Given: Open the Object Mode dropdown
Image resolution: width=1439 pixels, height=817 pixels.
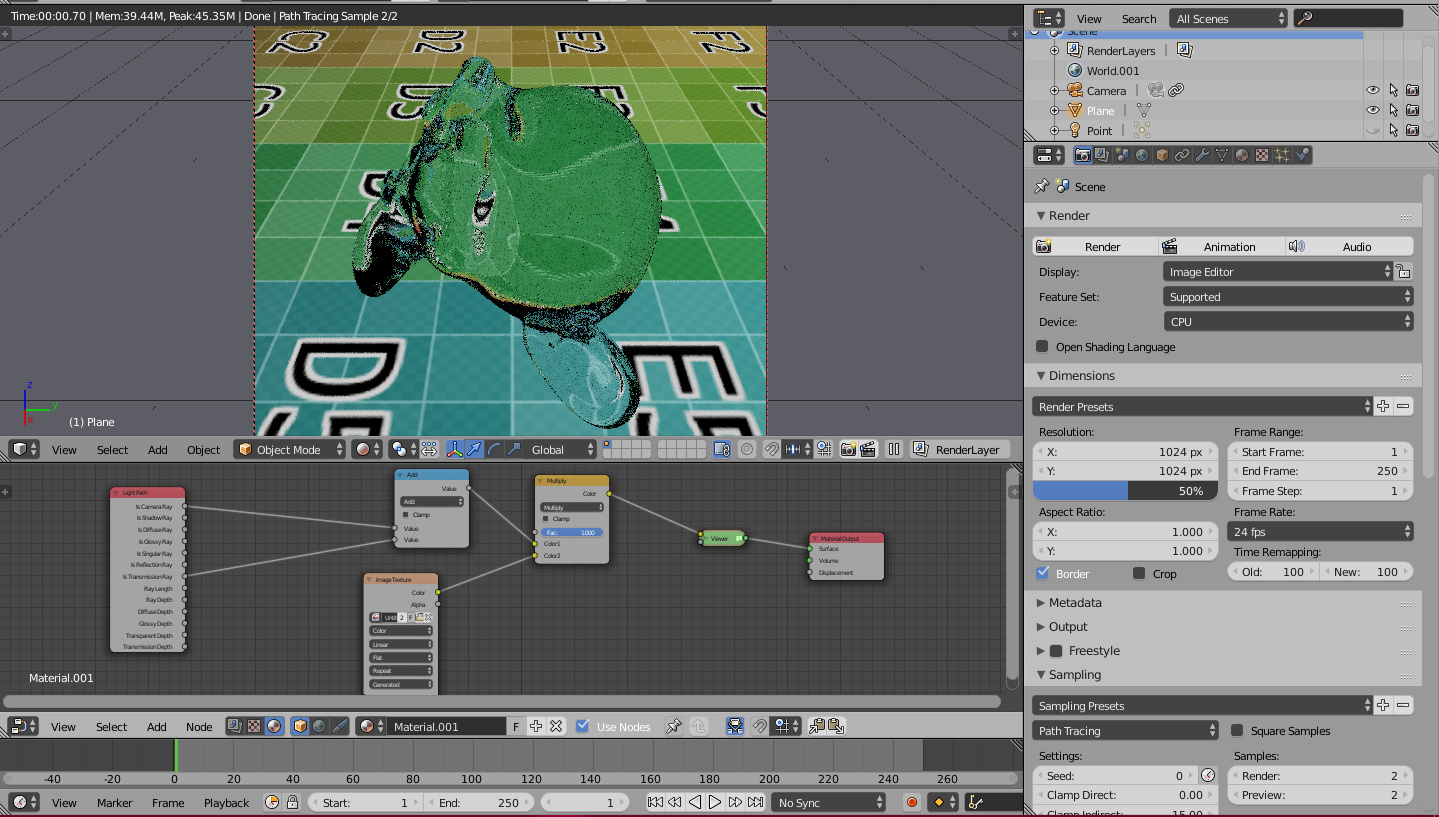Looking at the screenshot, I should [290, 449].
